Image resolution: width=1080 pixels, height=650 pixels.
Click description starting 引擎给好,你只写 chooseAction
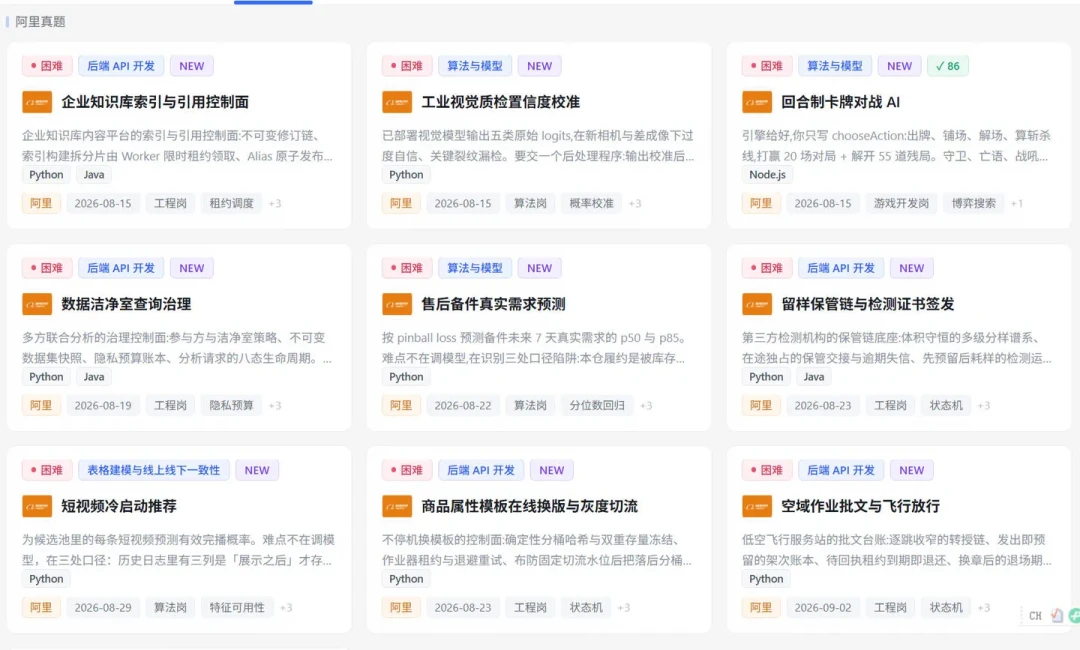coord(896,145)
